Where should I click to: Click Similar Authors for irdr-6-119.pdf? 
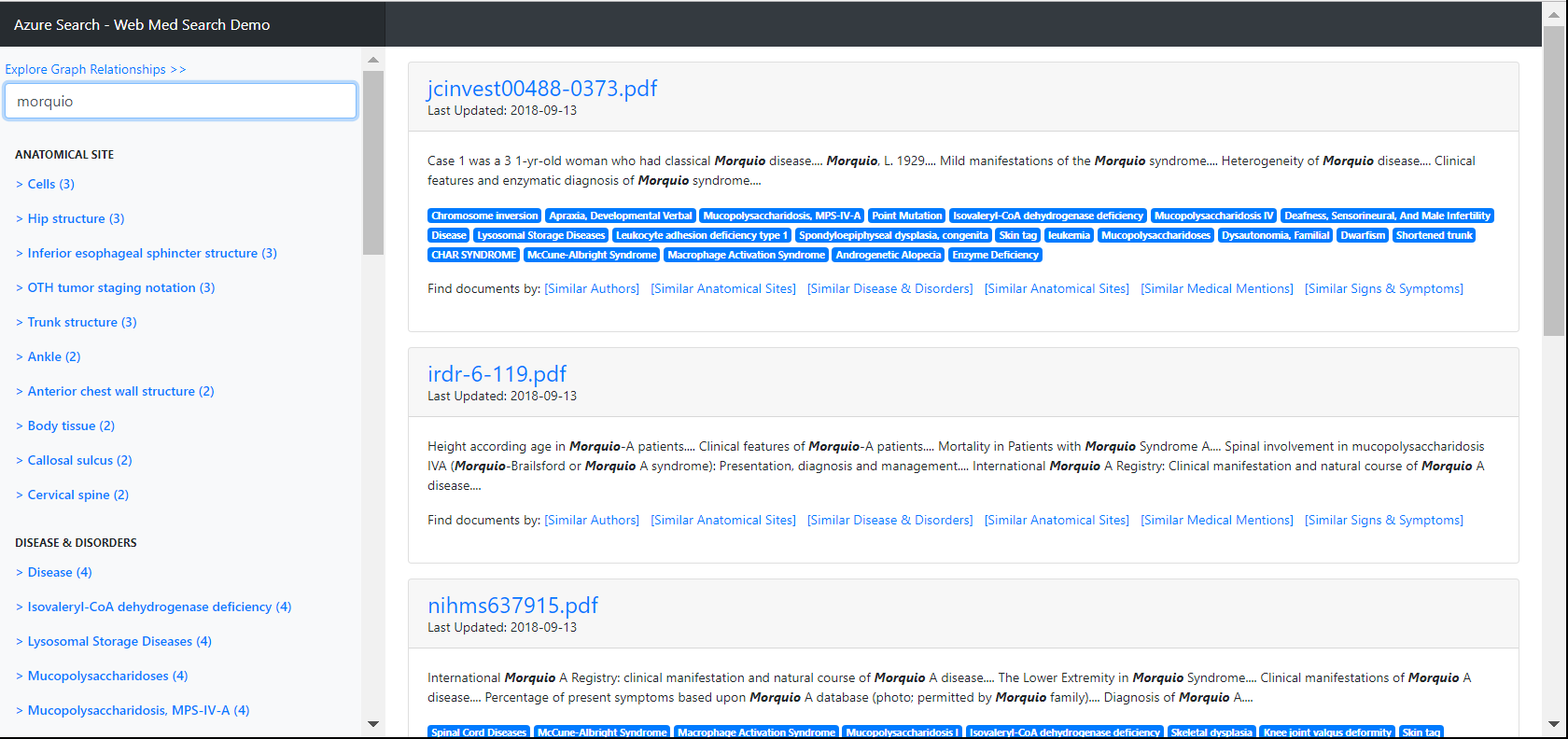click(592, 520)
